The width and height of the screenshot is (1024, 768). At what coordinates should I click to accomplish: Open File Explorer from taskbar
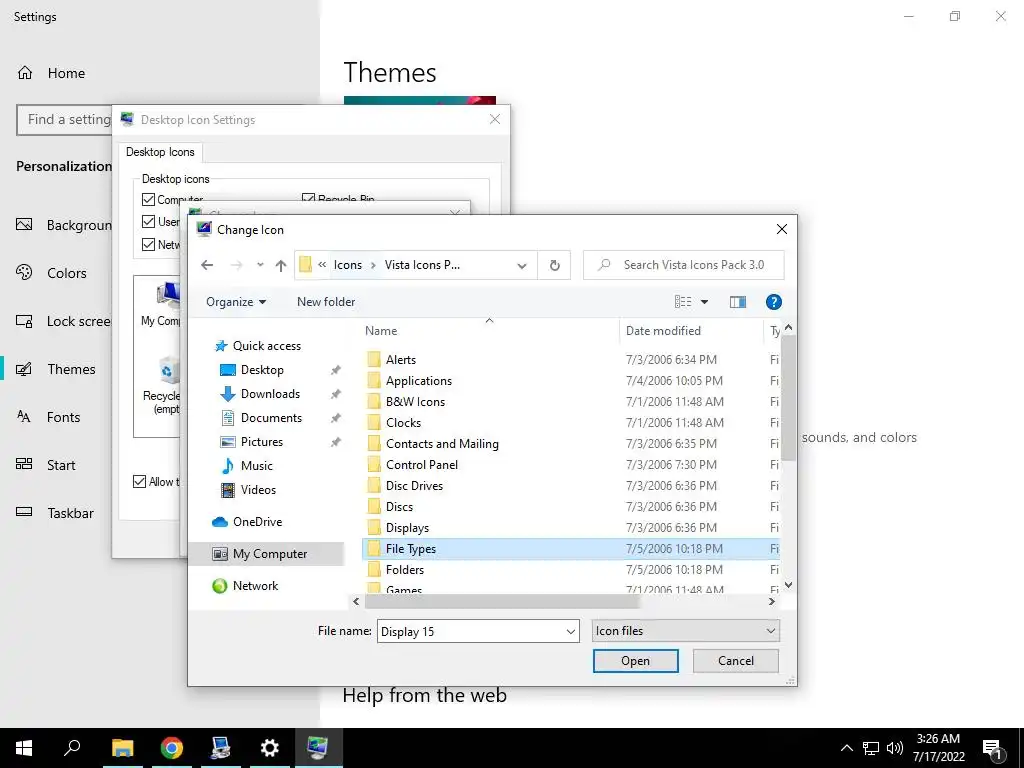point(122,748)
